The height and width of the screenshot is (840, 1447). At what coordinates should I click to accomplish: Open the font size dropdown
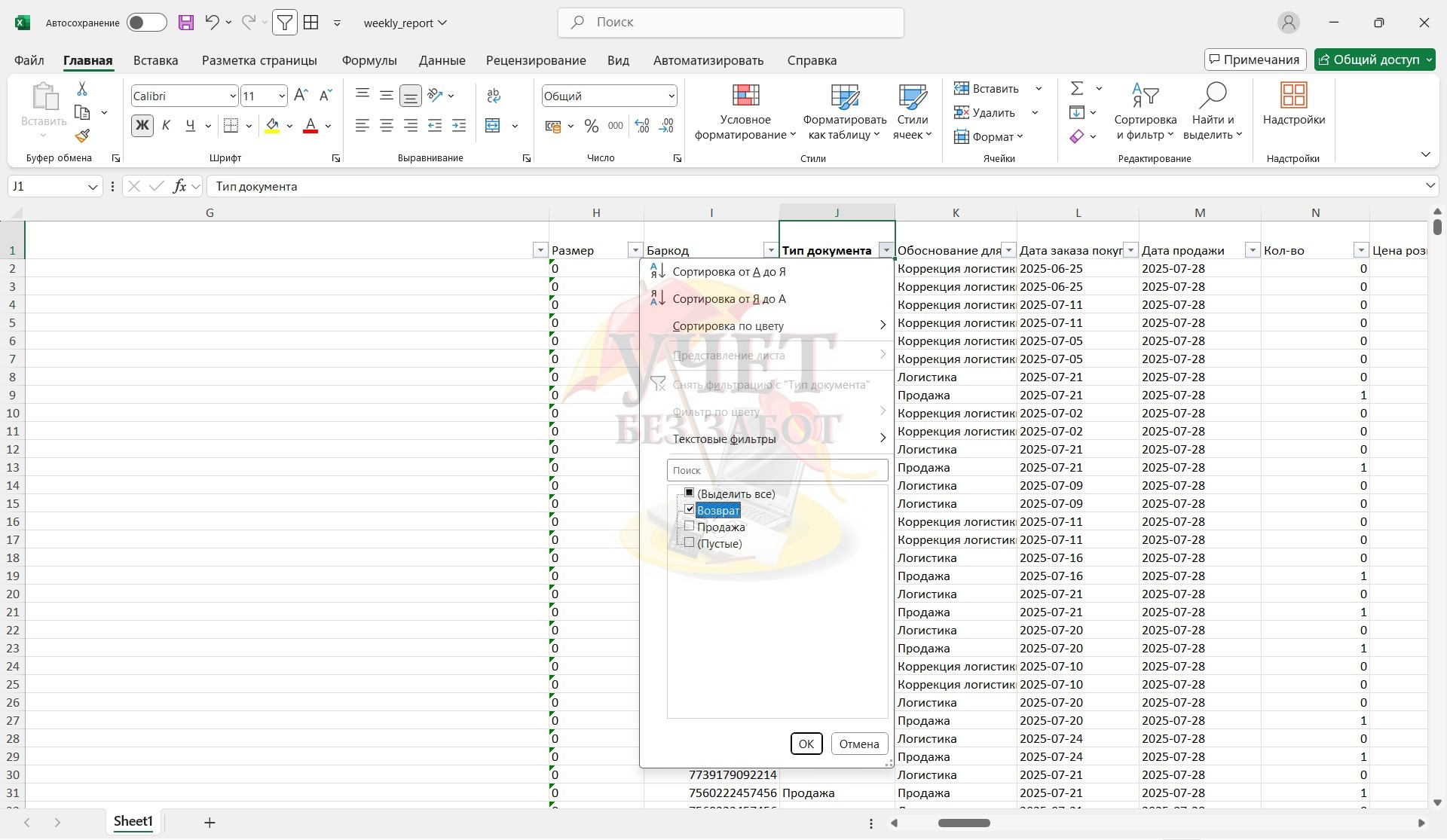pos(282,96)
